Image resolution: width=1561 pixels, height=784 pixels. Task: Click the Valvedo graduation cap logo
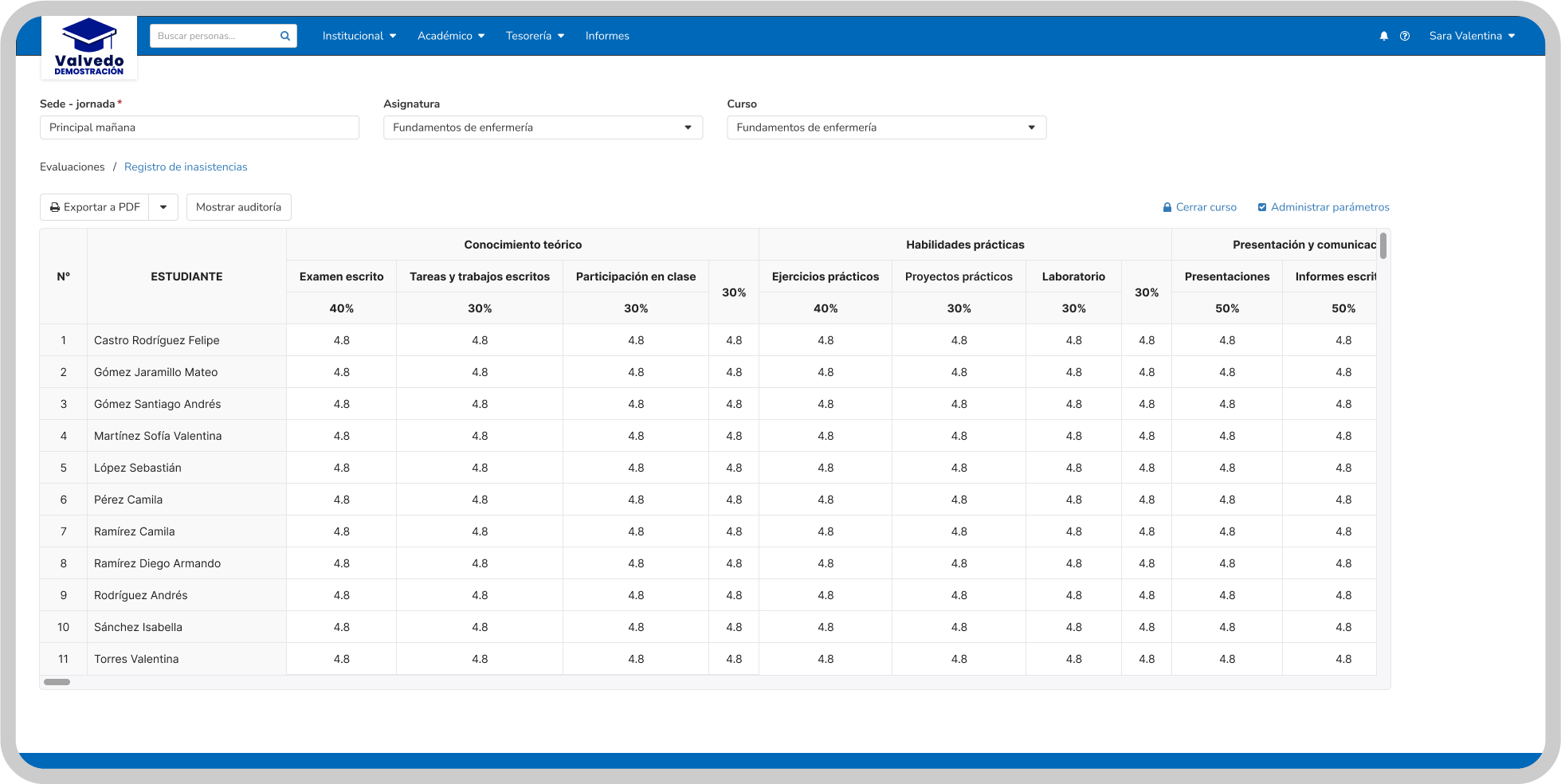click(88, 36)
